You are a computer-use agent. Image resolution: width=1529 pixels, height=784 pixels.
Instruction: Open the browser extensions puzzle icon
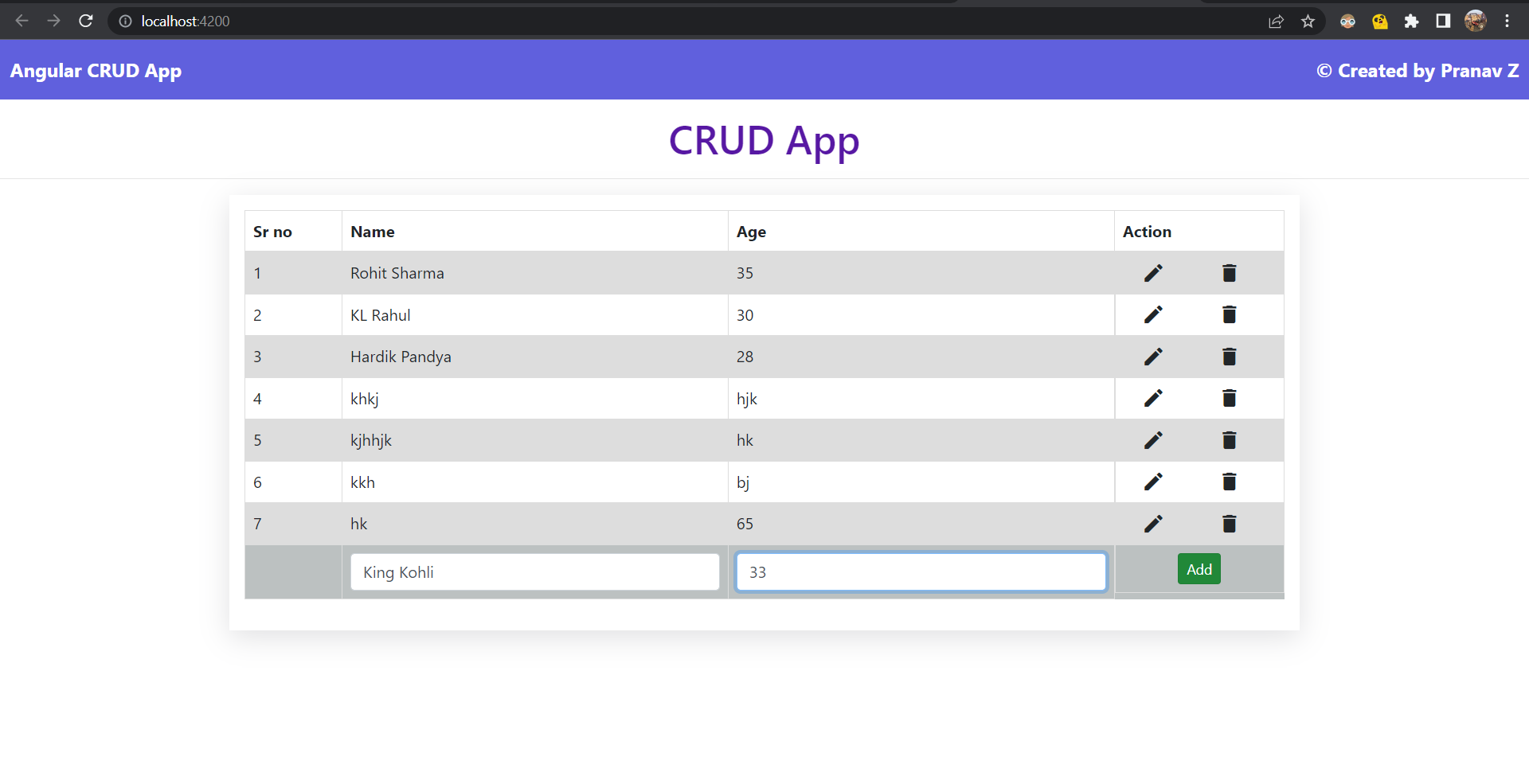click(1411, 21)
